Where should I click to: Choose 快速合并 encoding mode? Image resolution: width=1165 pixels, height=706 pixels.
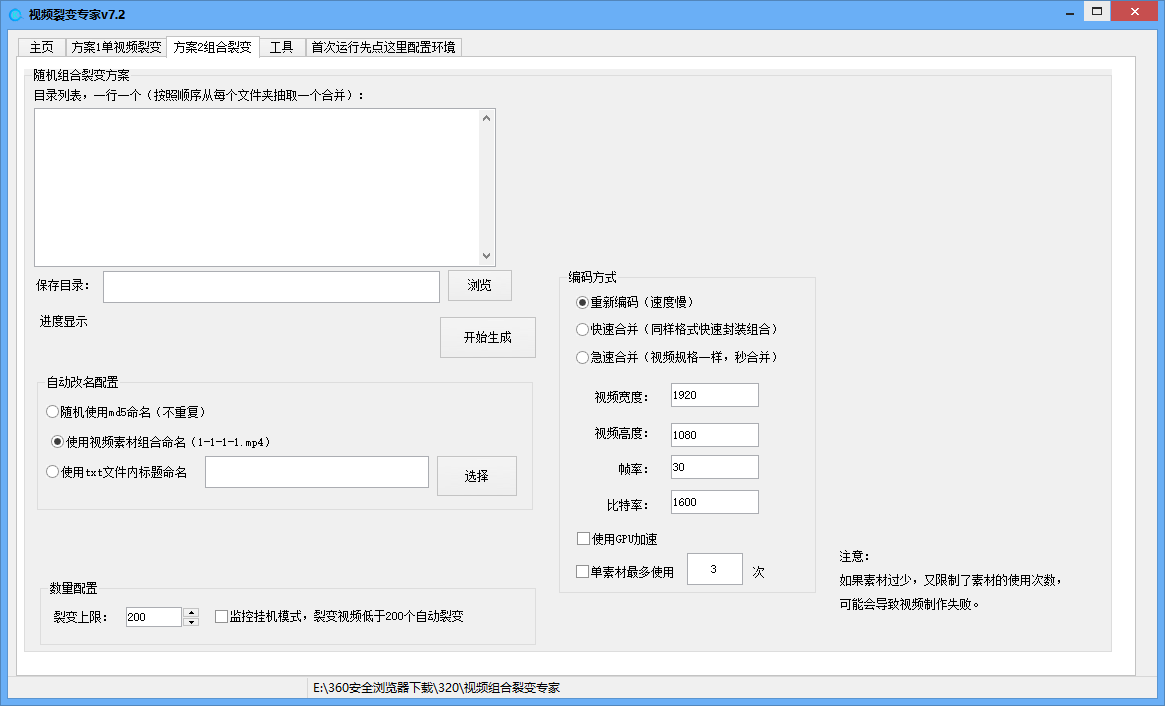click(x=583, y=329)
